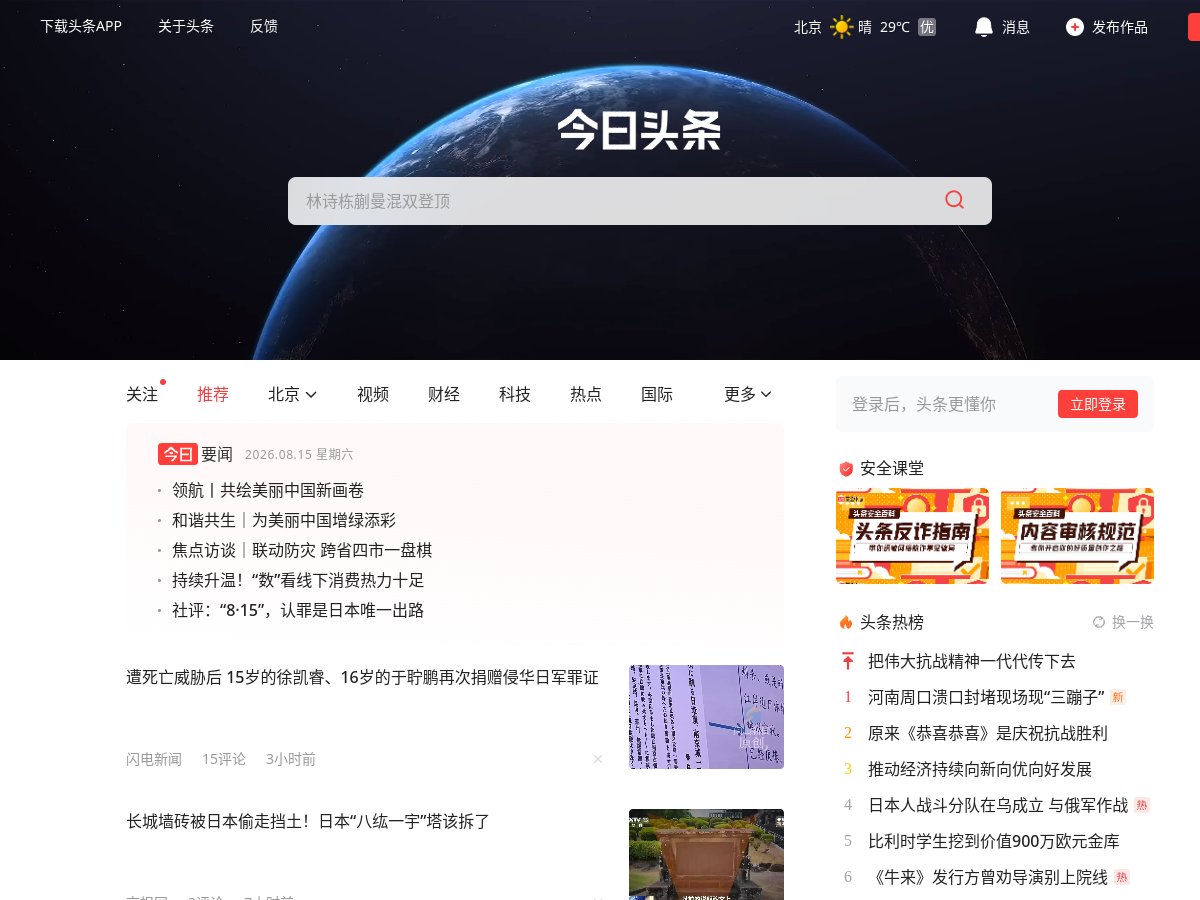The width and height of the screenshot is (1200, 900).
Task: Click source 闪电新闻
Action: click(x=154, y=759)
